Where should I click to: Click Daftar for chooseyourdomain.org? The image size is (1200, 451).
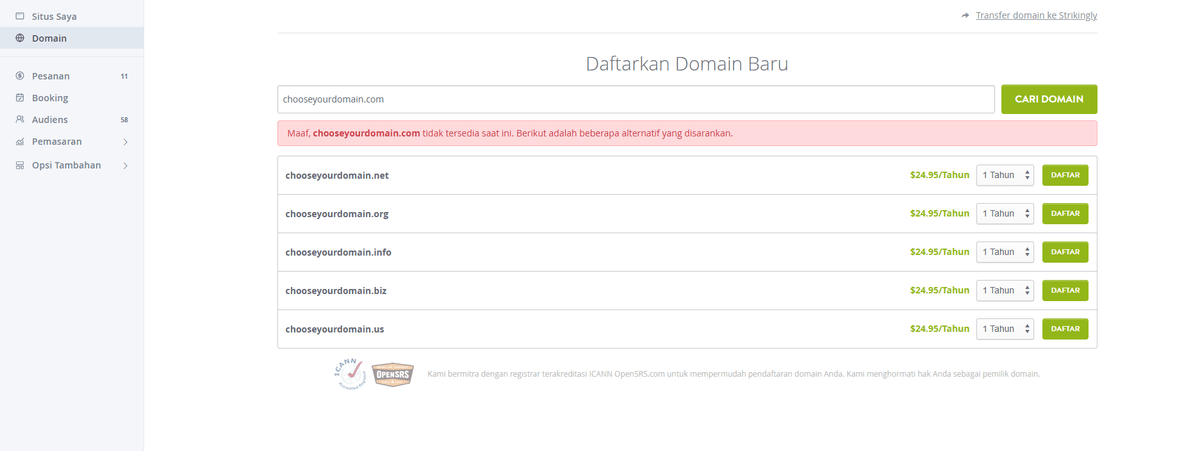[1065, 213]
